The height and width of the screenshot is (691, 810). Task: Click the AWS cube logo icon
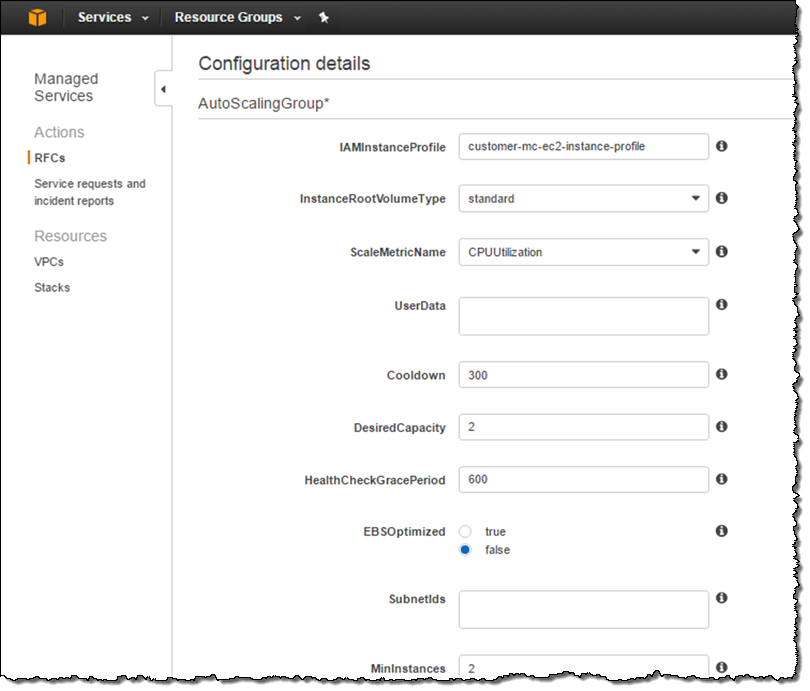[x=37, y=17]
